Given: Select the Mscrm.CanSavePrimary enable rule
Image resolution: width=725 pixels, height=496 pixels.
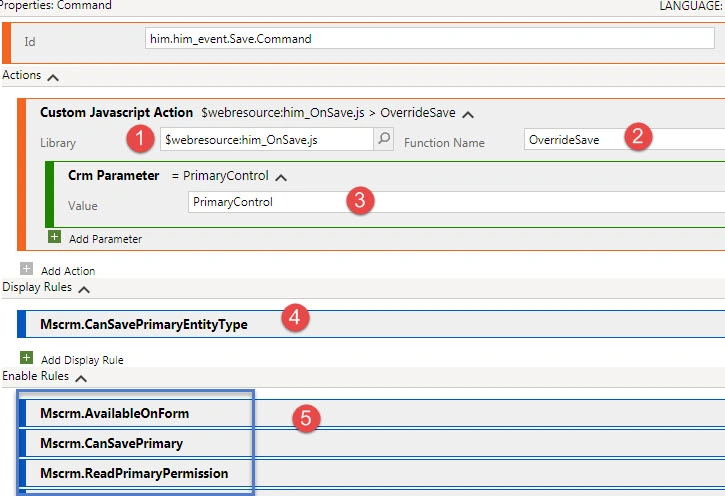Looking at the screenshot, I should [x=371, y=443].
